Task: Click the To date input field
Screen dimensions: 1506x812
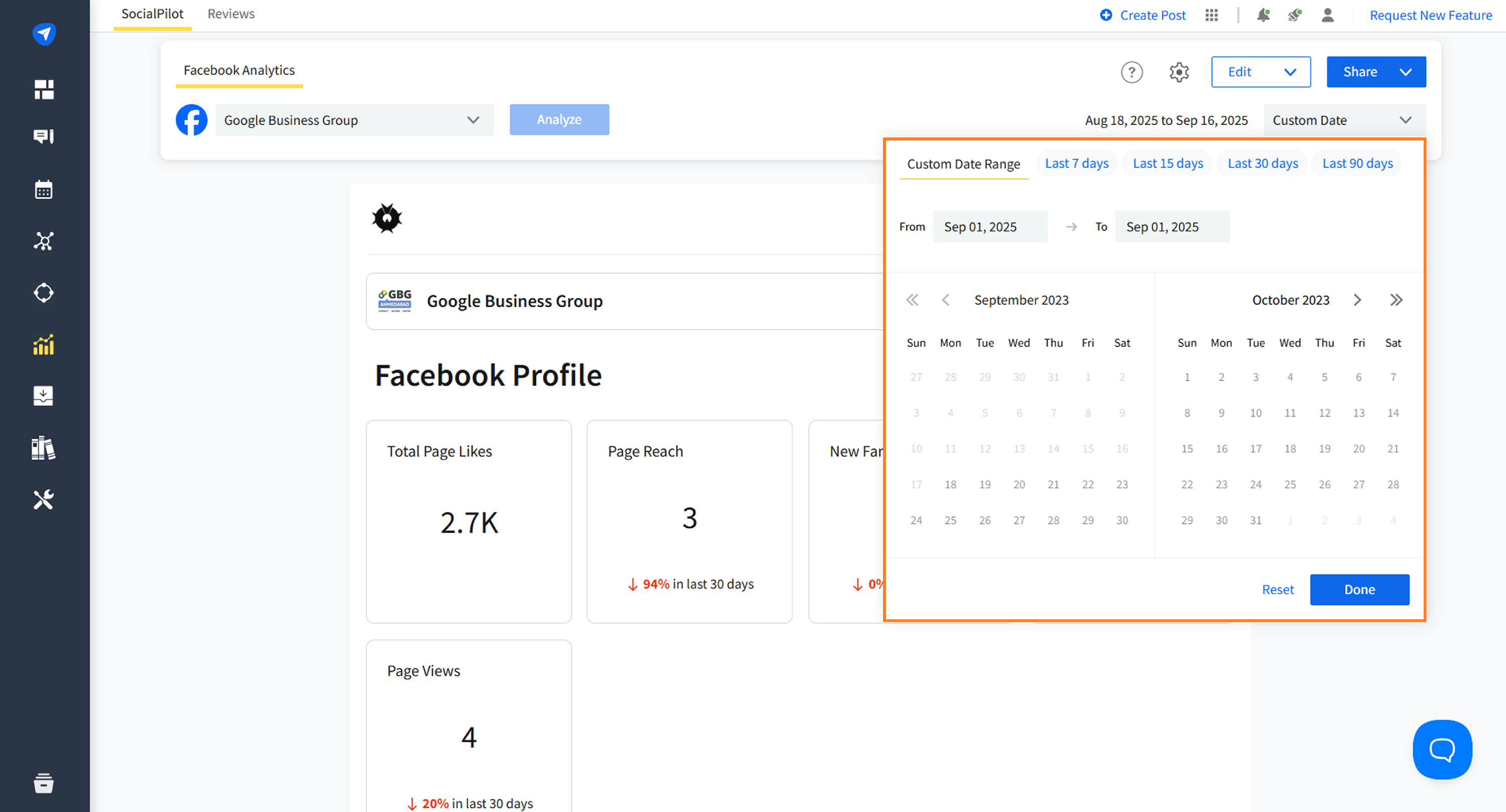Action: coord(1172,226)
